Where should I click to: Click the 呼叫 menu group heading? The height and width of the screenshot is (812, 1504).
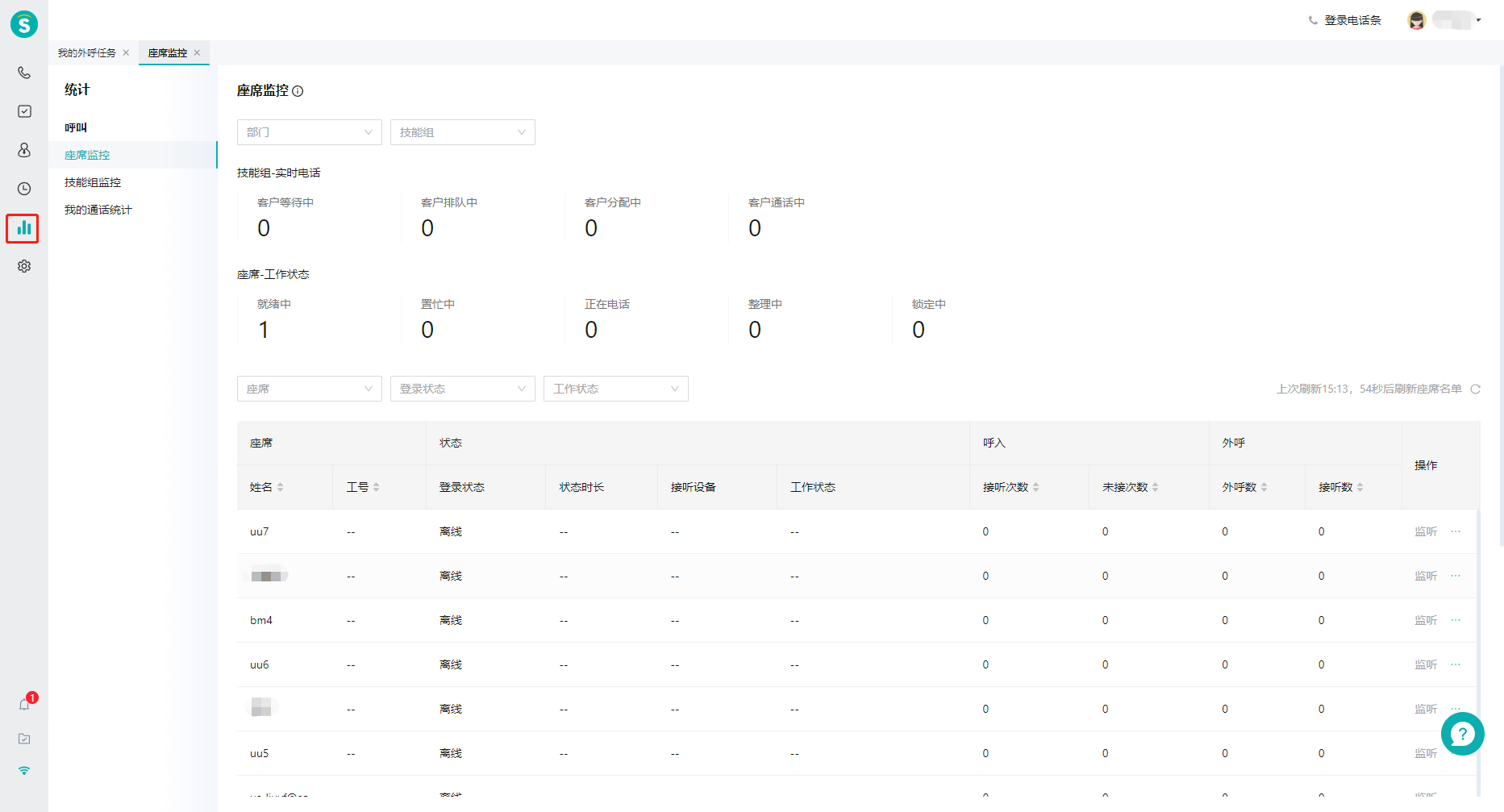click(76, 127)
